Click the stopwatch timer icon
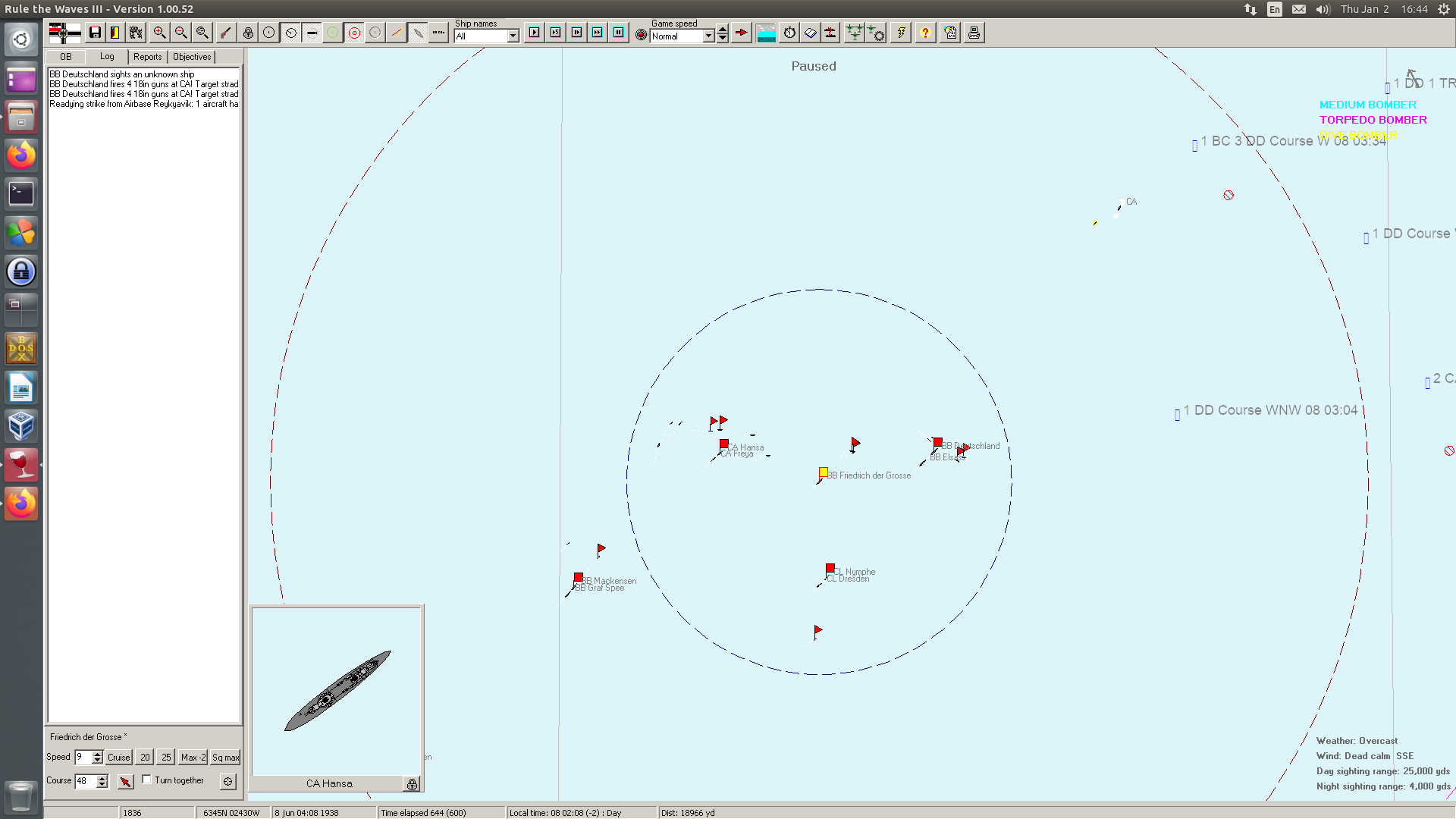This screenshot has height=819, width=1456. (789, 33)
